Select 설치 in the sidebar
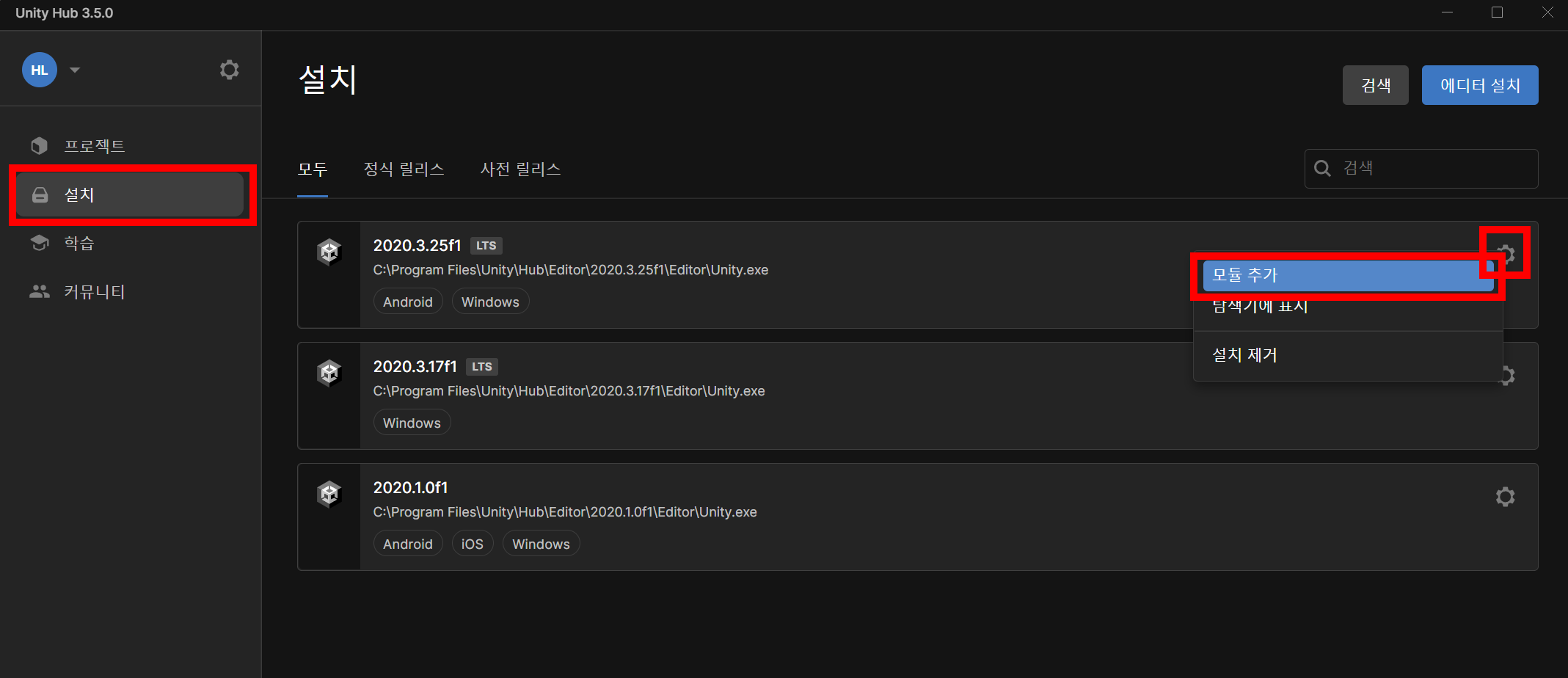This screenshot has width=1568, height=678. (x=130, y=194)
